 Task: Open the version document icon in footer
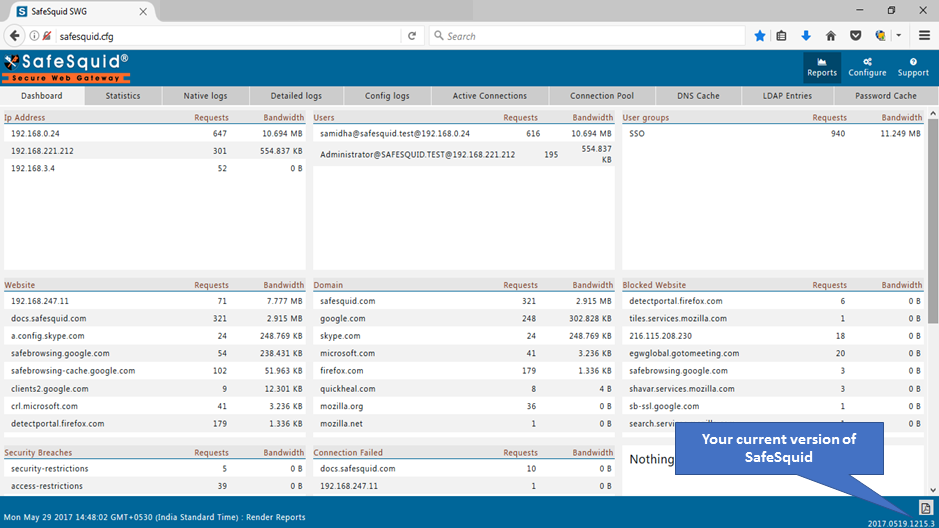pyautogui.click(x=925, y=508)
